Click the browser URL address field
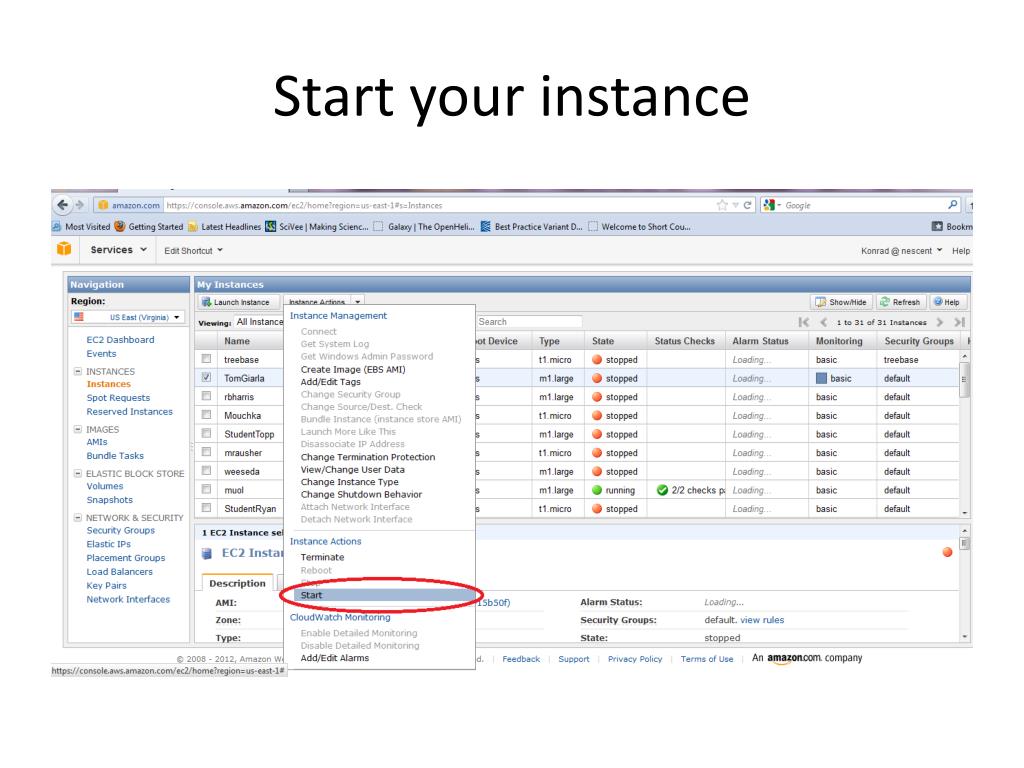Viewport: 1024px width, 768px height. (x=438, y=205)
